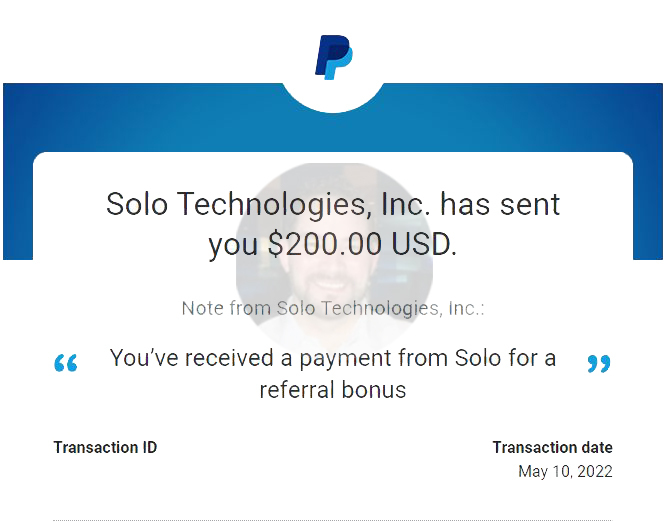Click the PayPal logo at top
Viewport: 669px width, 522px height.
[334, 57]
